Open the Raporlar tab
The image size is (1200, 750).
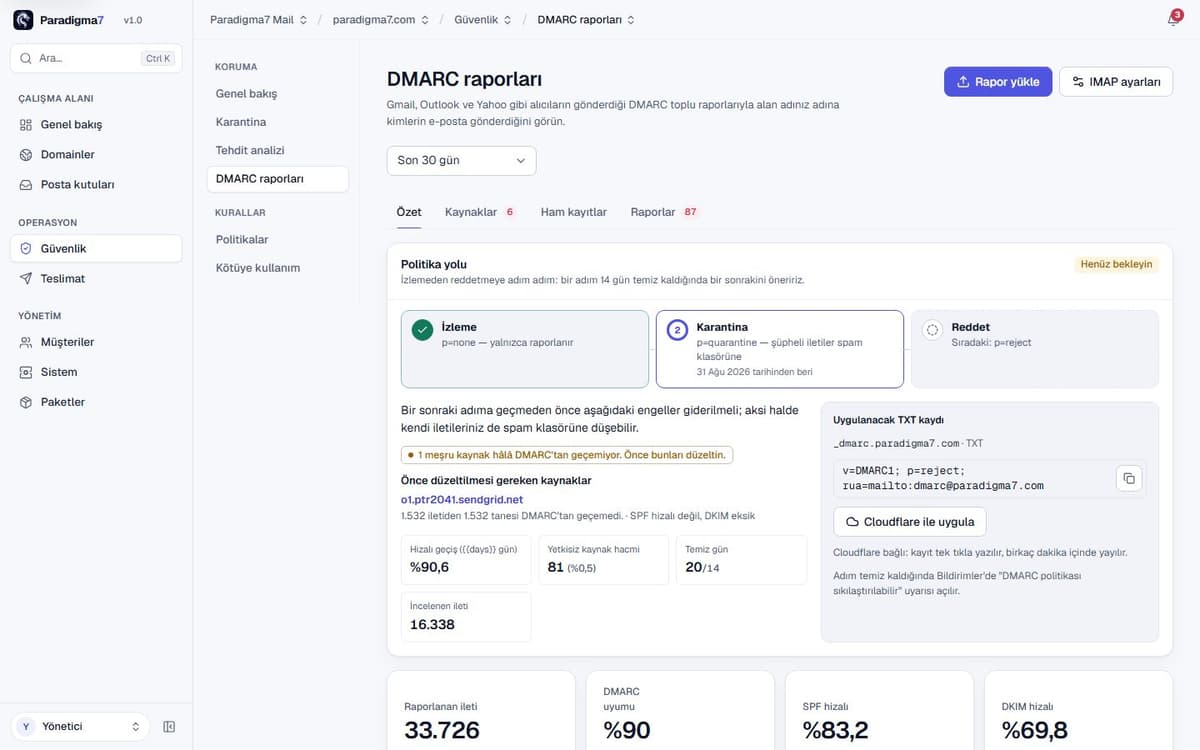coord(665,212)
